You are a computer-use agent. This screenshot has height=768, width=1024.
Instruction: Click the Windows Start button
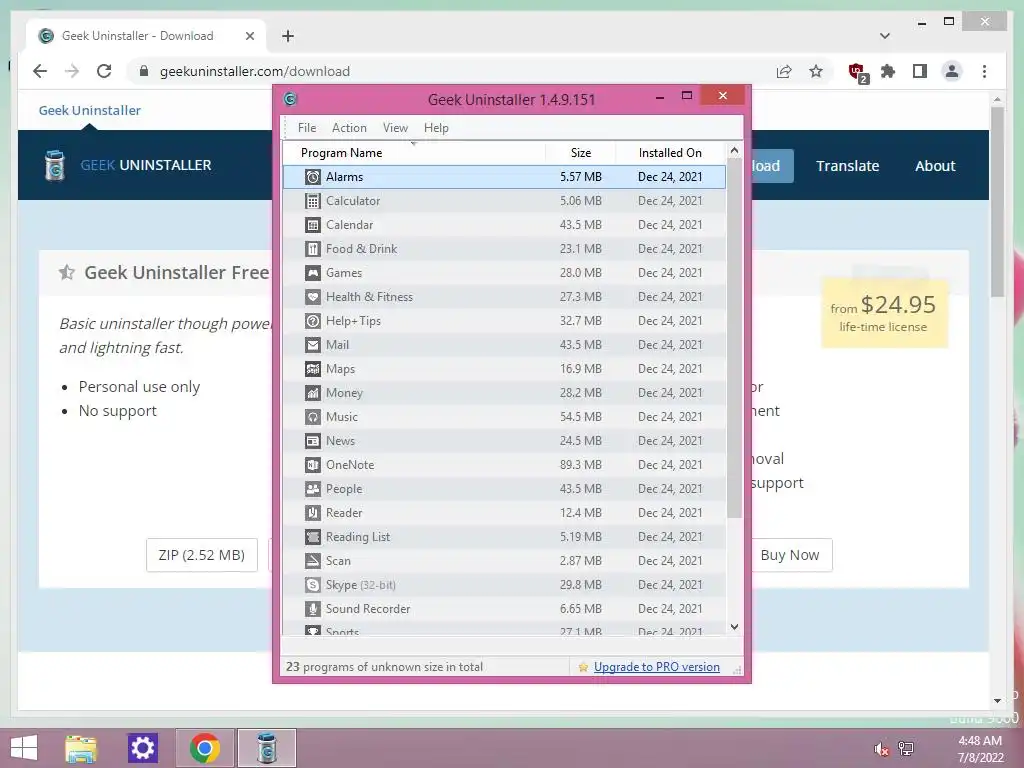[24, 748]
